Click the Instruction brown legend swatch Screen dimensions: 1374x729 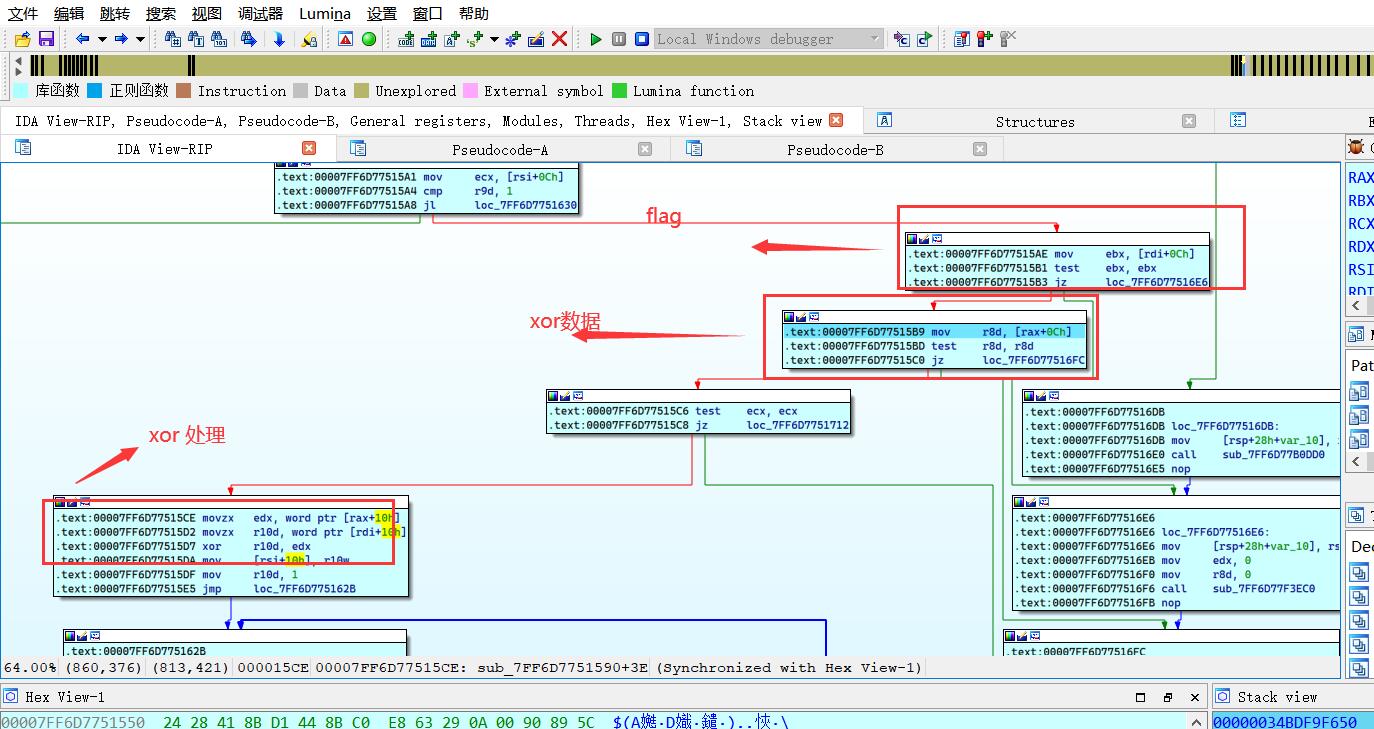pyautogui.click(x=183, y=91)
